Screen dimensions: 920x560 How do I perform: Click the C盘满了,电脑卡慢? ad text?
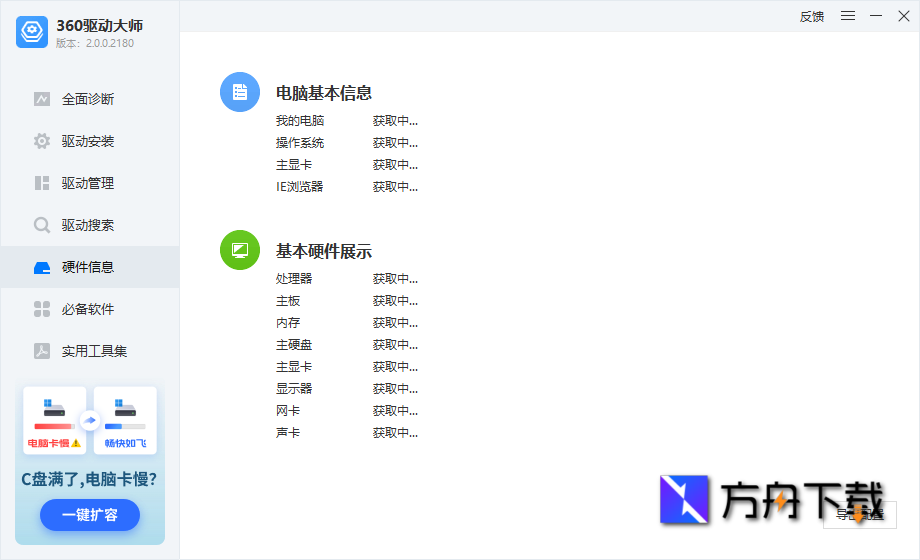(89, 479)
